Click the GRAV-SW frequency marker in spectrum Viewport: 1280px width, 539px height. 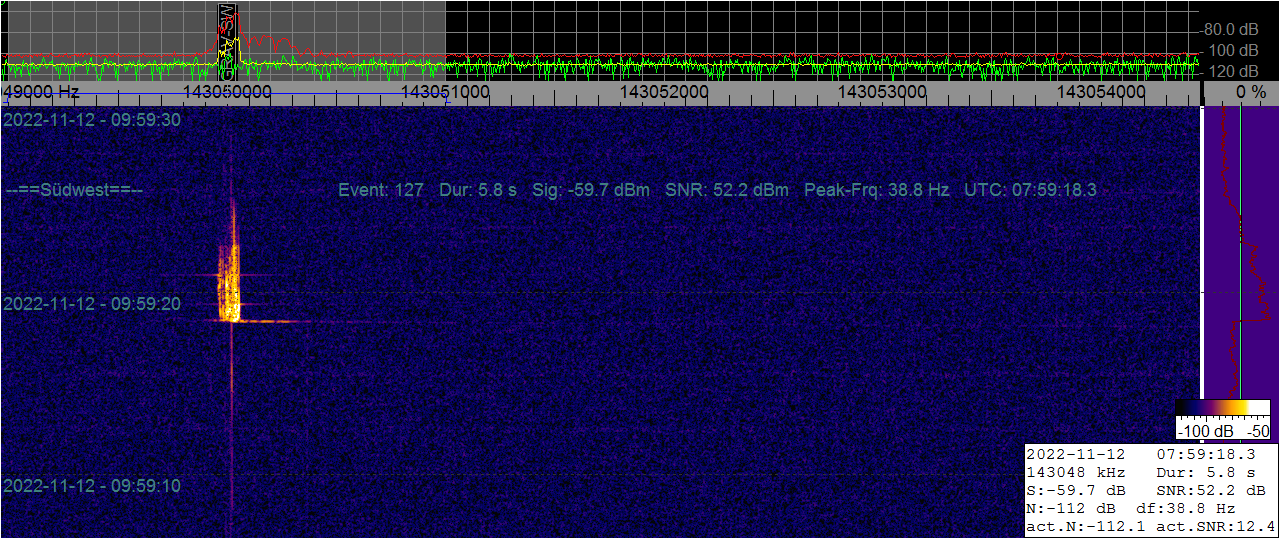point(228,41)
